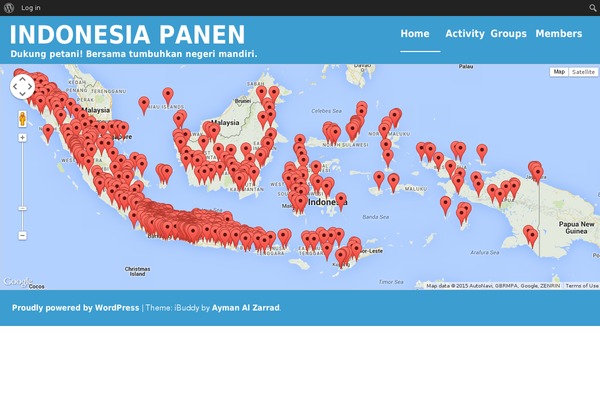600x400 pixels.
Task: Zoom out with the minus button
Action: [23, 235]
